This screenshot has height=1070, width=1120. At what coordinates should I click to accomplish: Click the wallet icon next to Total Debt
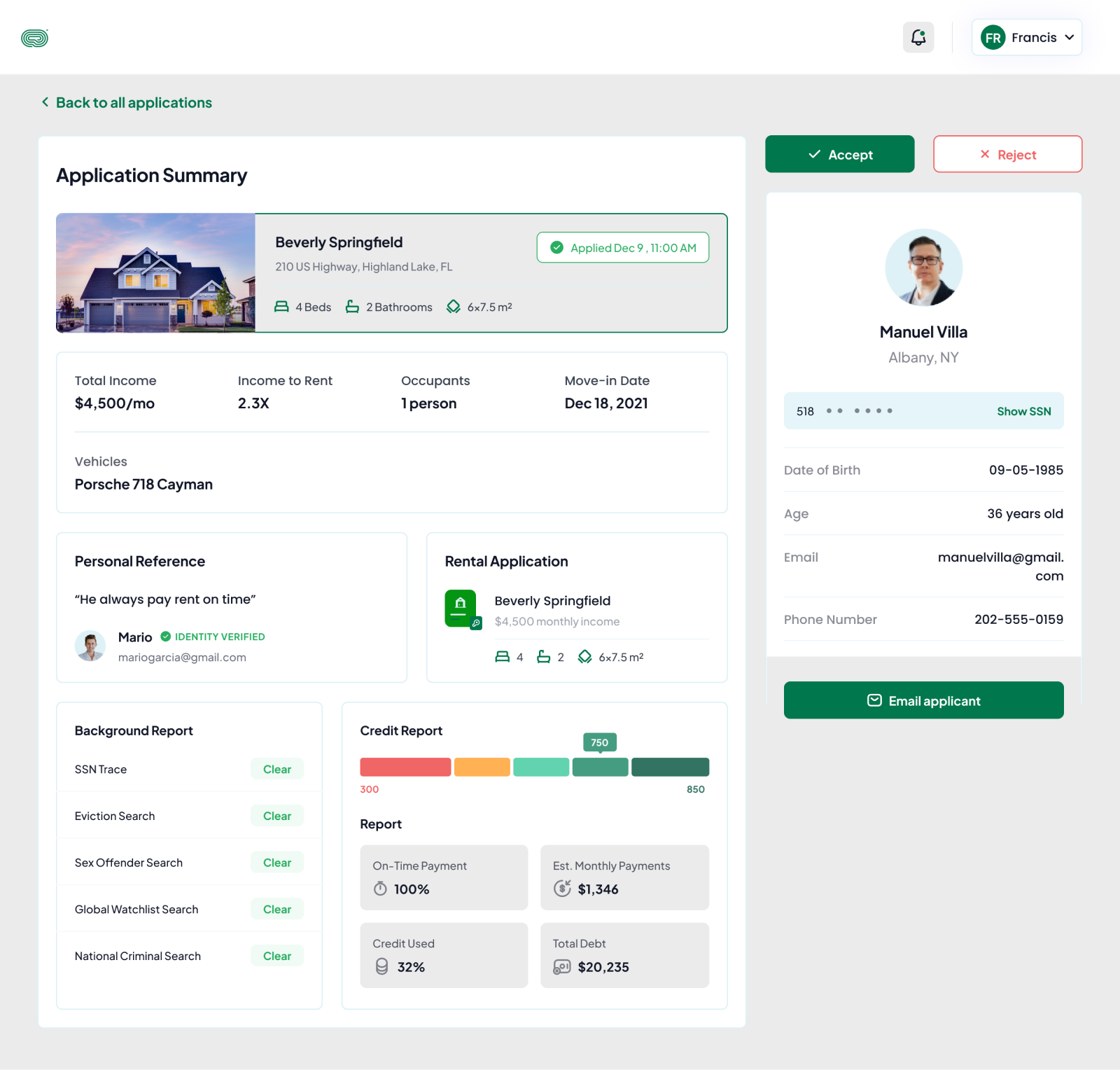click(560, 967)
